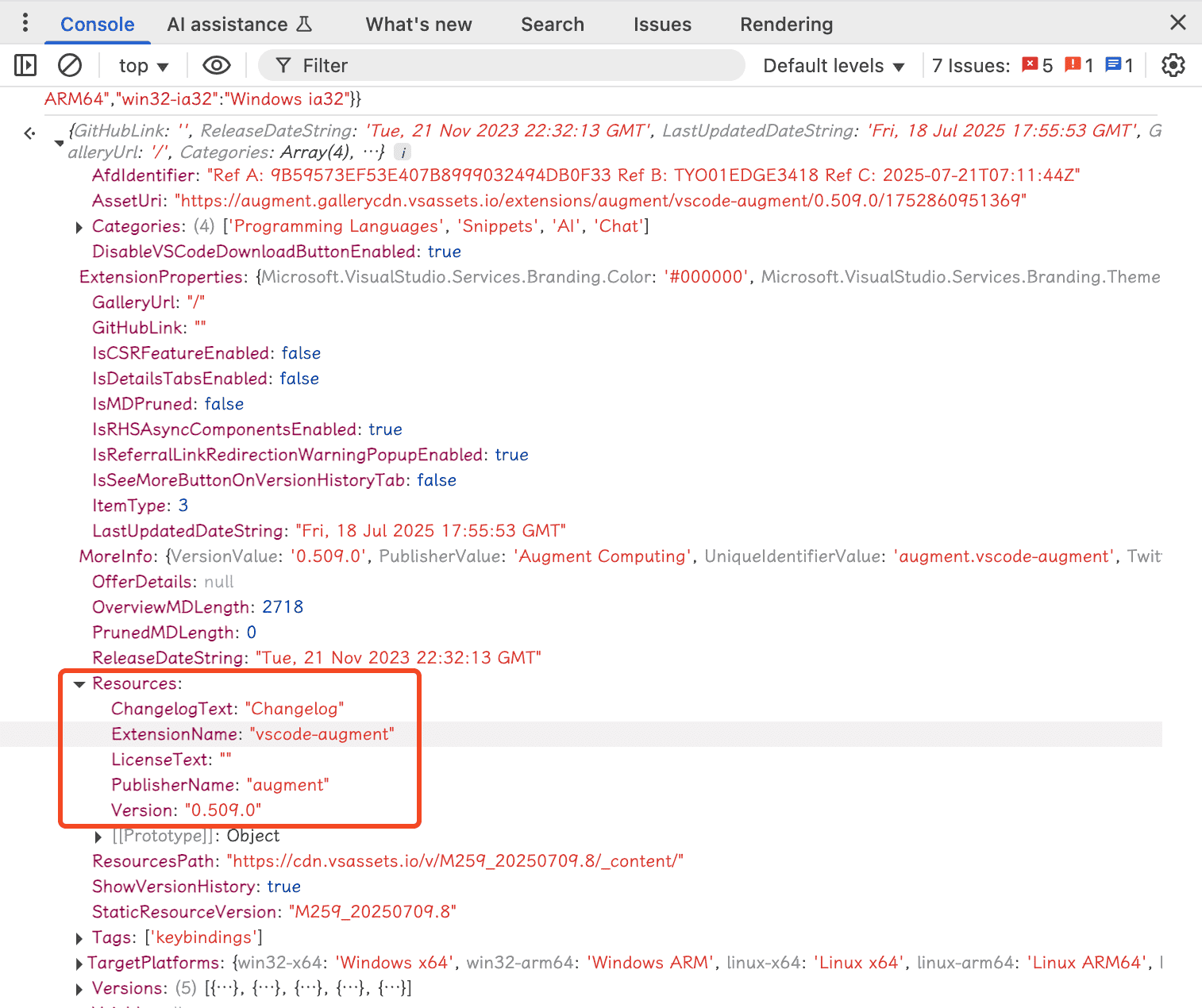Image resolution: width=1202 pixels, height=1008 pixels.
Task: Close the DevTools drawer
Action: pos(1178,23)
